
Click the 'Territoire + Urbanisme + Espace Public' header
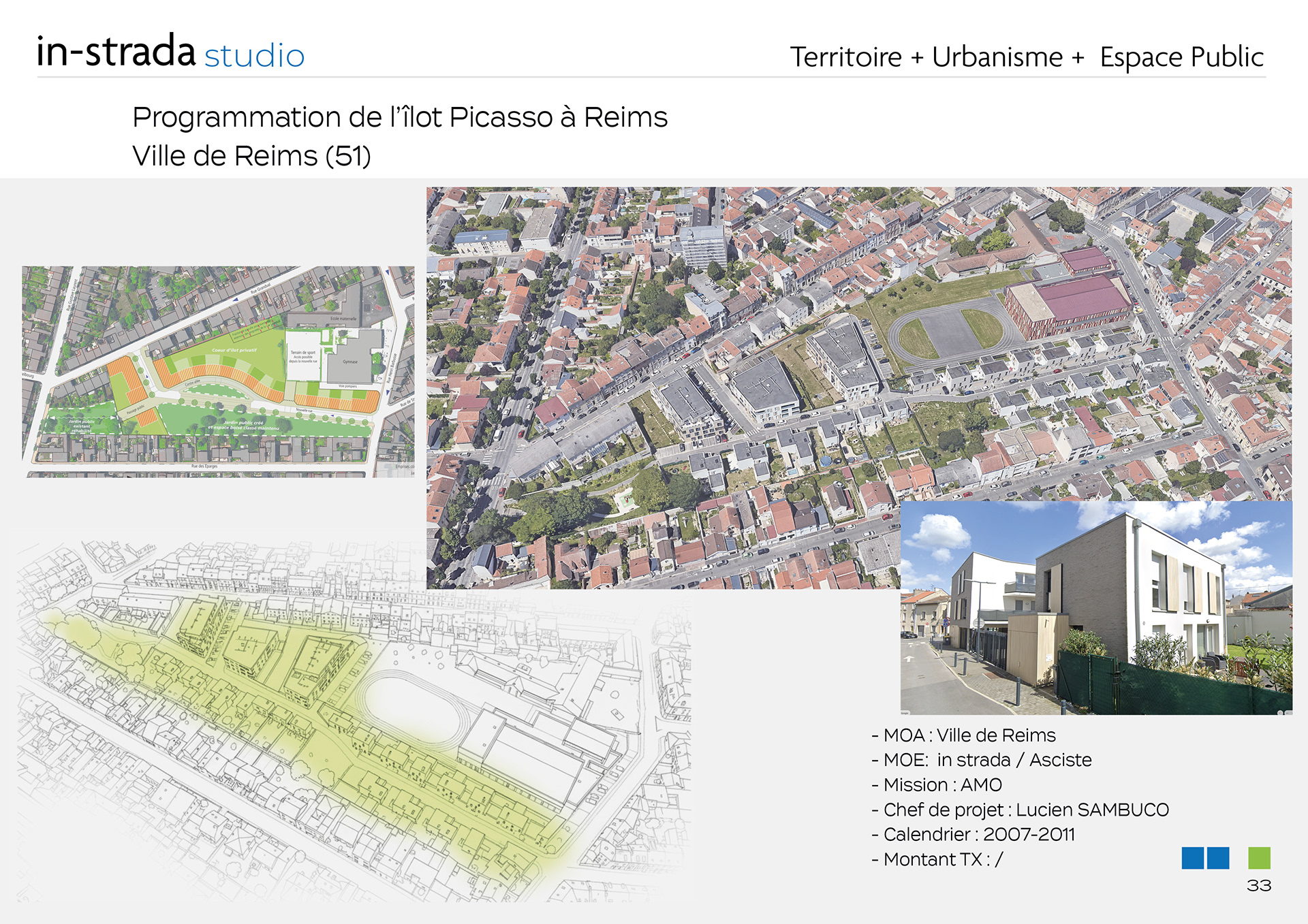tap(1026, 57)
